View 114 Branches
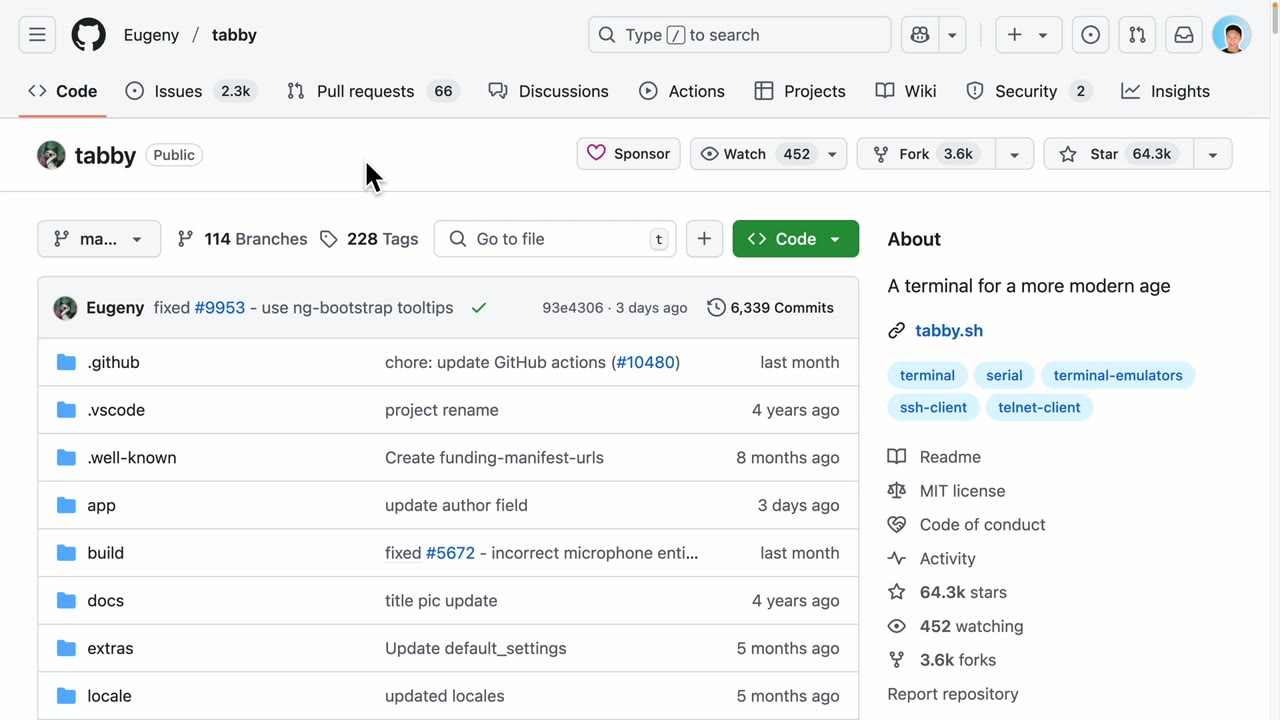 tap(242, 239)
